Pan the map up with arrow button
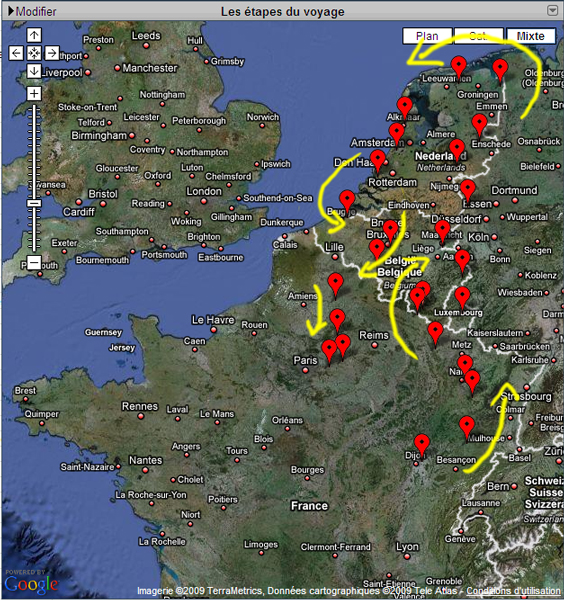This screenshot has width=564, height=600. tap(34, 35)
